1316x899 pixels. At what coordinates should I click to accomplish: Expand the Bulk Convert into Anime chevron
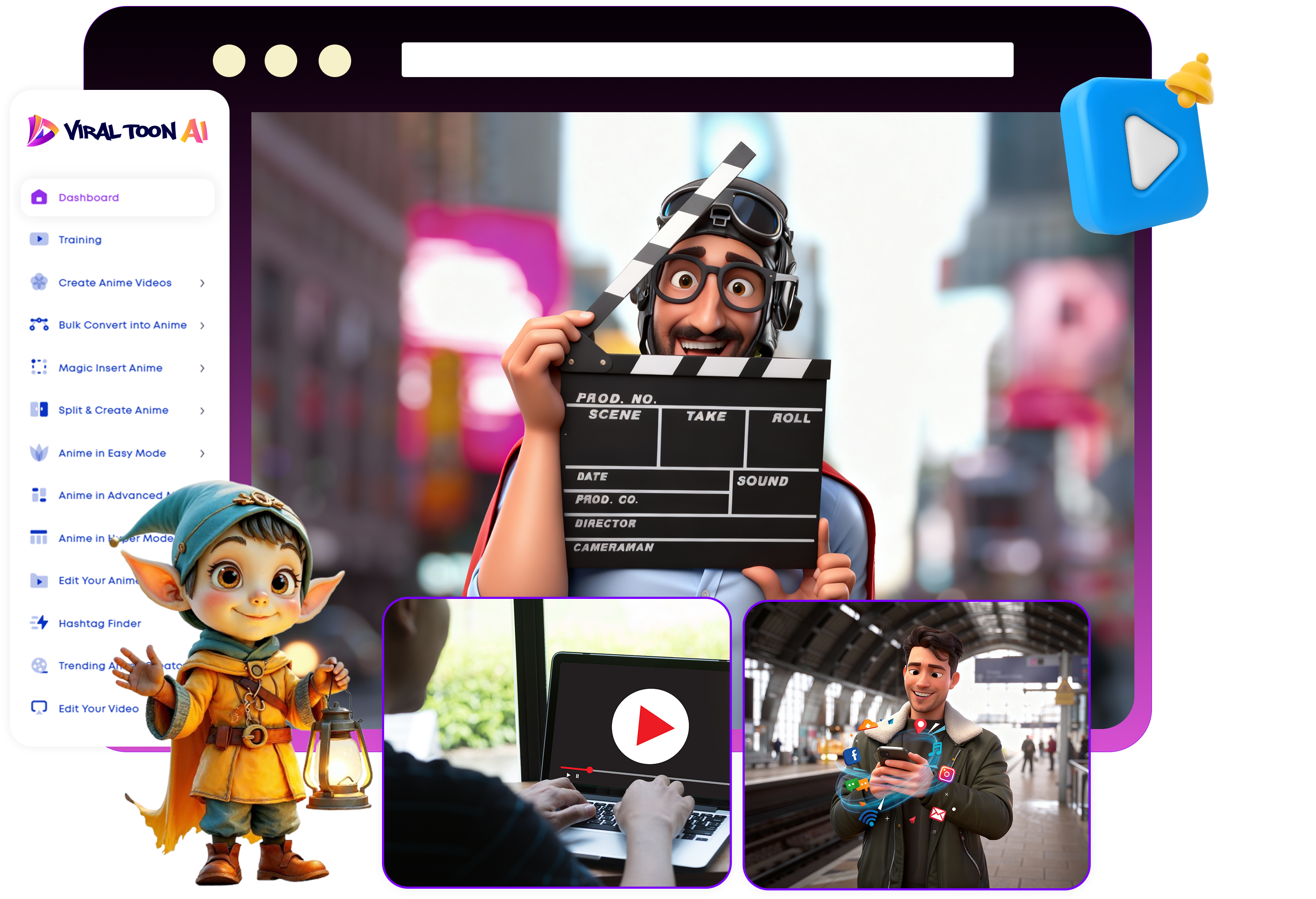202,325
